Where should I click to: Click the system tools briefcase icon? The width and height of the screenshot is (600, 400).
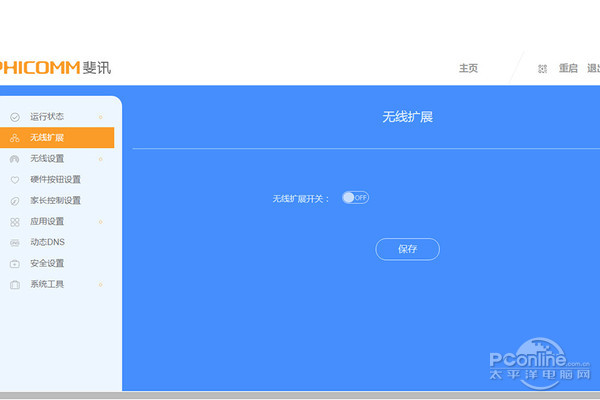coord(15,285)
